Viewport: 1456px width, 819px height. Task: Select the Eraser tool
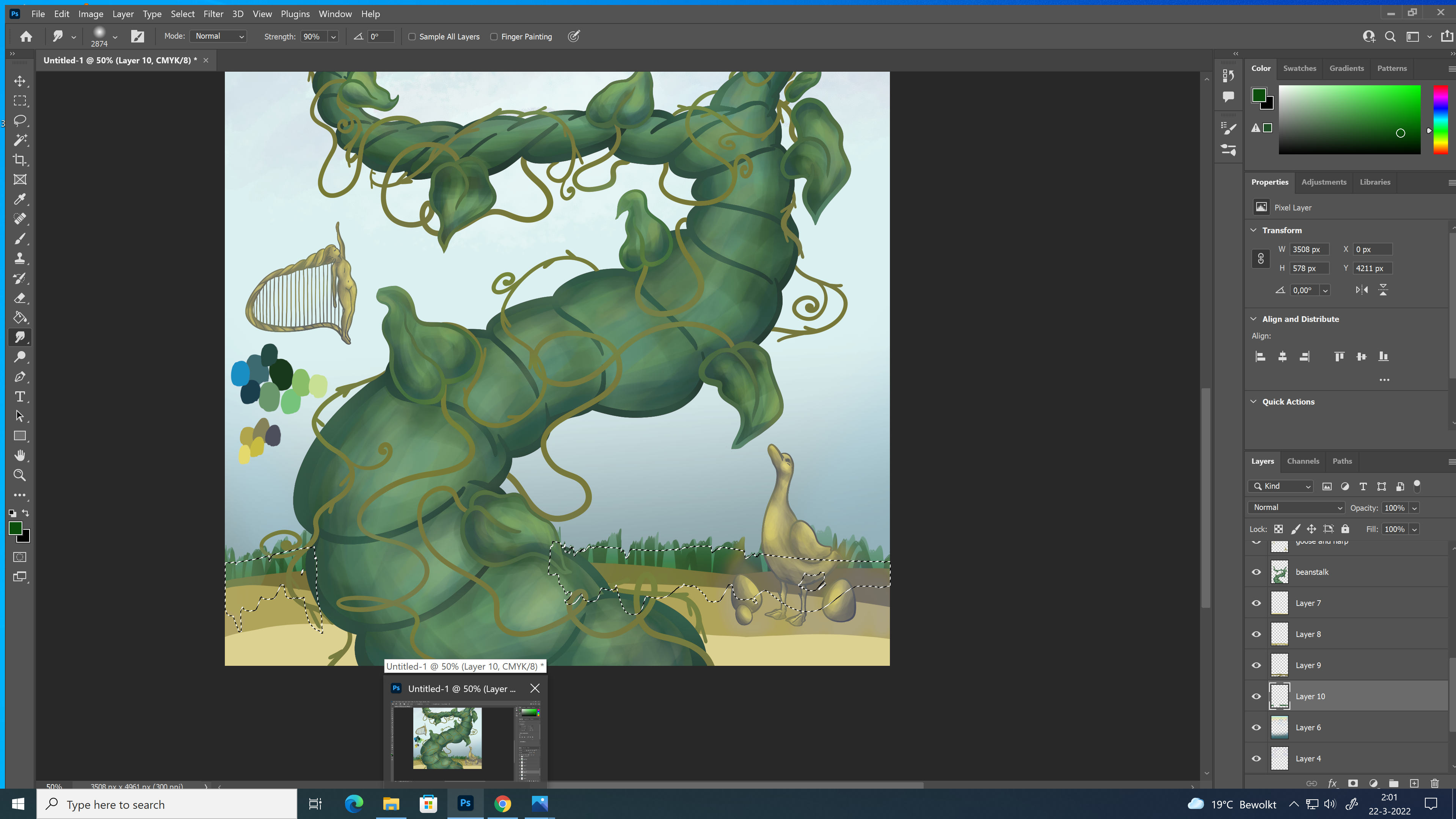[20, 298]
